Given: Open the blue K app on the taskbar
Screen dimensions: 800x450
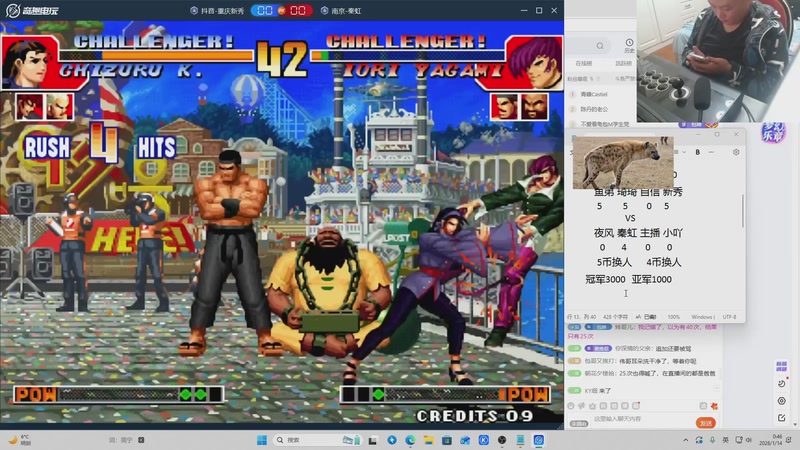Looking at the screenshot, I should (x=484, y=440).
